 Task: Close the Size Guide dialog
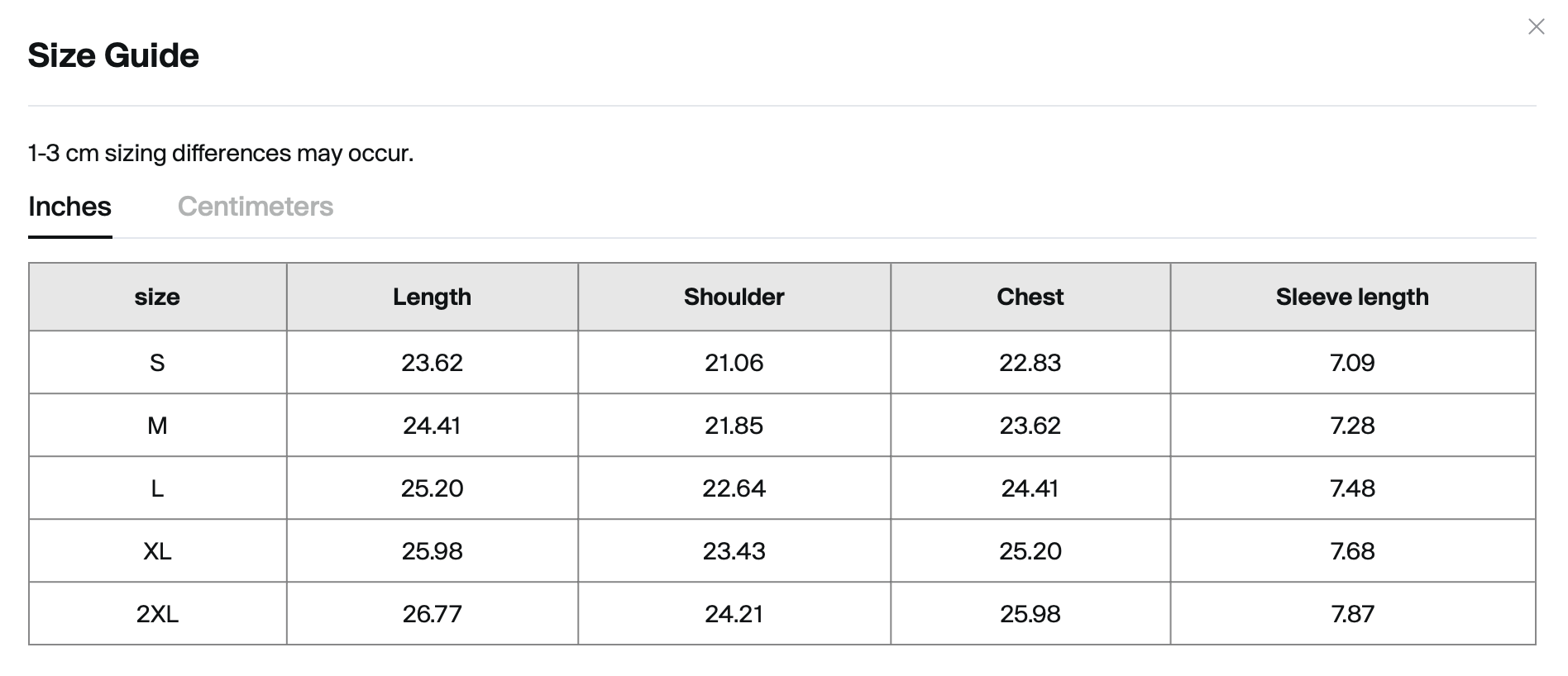click(x=1536, y=27)
